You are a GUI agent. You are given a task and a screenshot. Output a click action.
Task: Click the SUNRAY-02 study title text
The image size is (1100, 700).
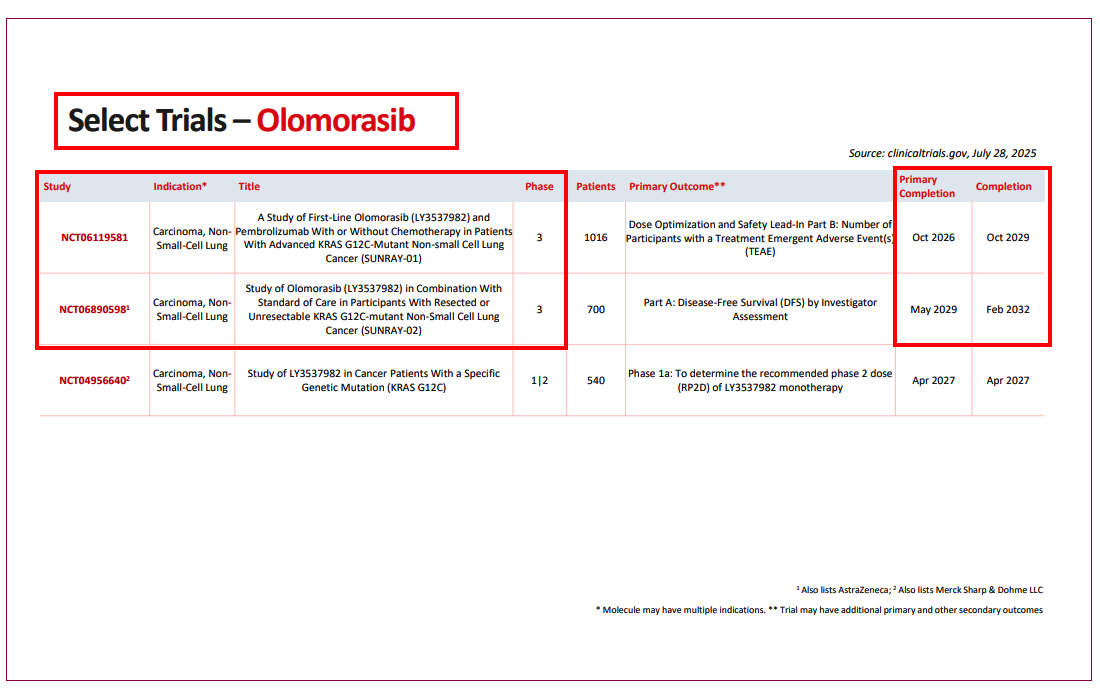pos(374,309)
